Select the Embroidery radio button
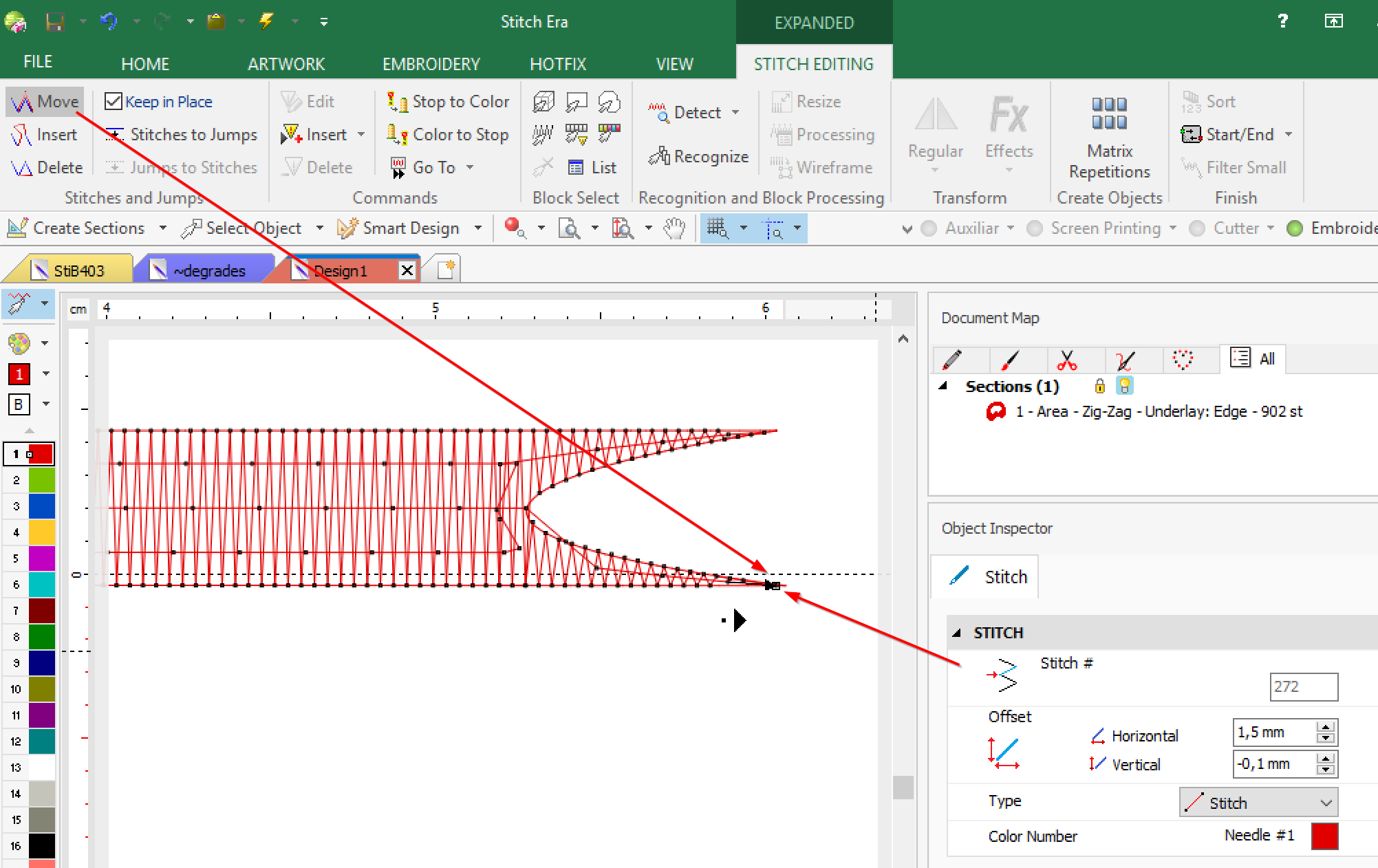The image size is (1378, 868). [1295, 228]
